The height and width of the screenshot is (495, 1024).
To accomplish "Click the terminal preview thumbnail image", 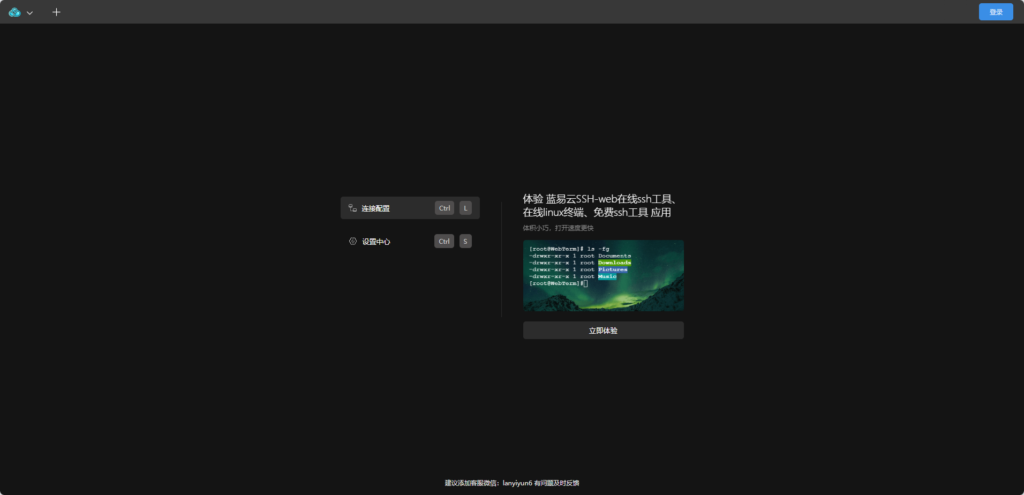I will pos(603,276).
